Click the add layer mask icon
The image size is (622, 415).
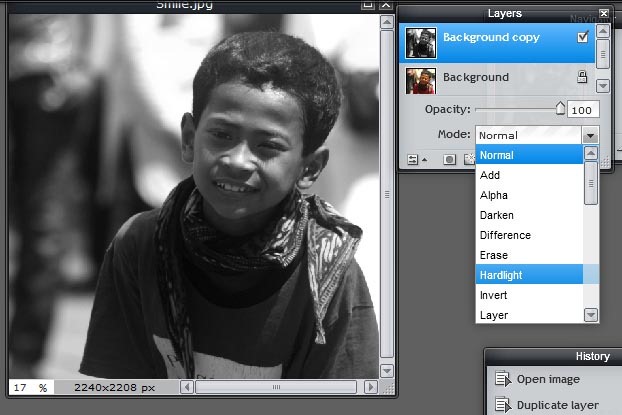pyautogui.click(x=449, y=159)
